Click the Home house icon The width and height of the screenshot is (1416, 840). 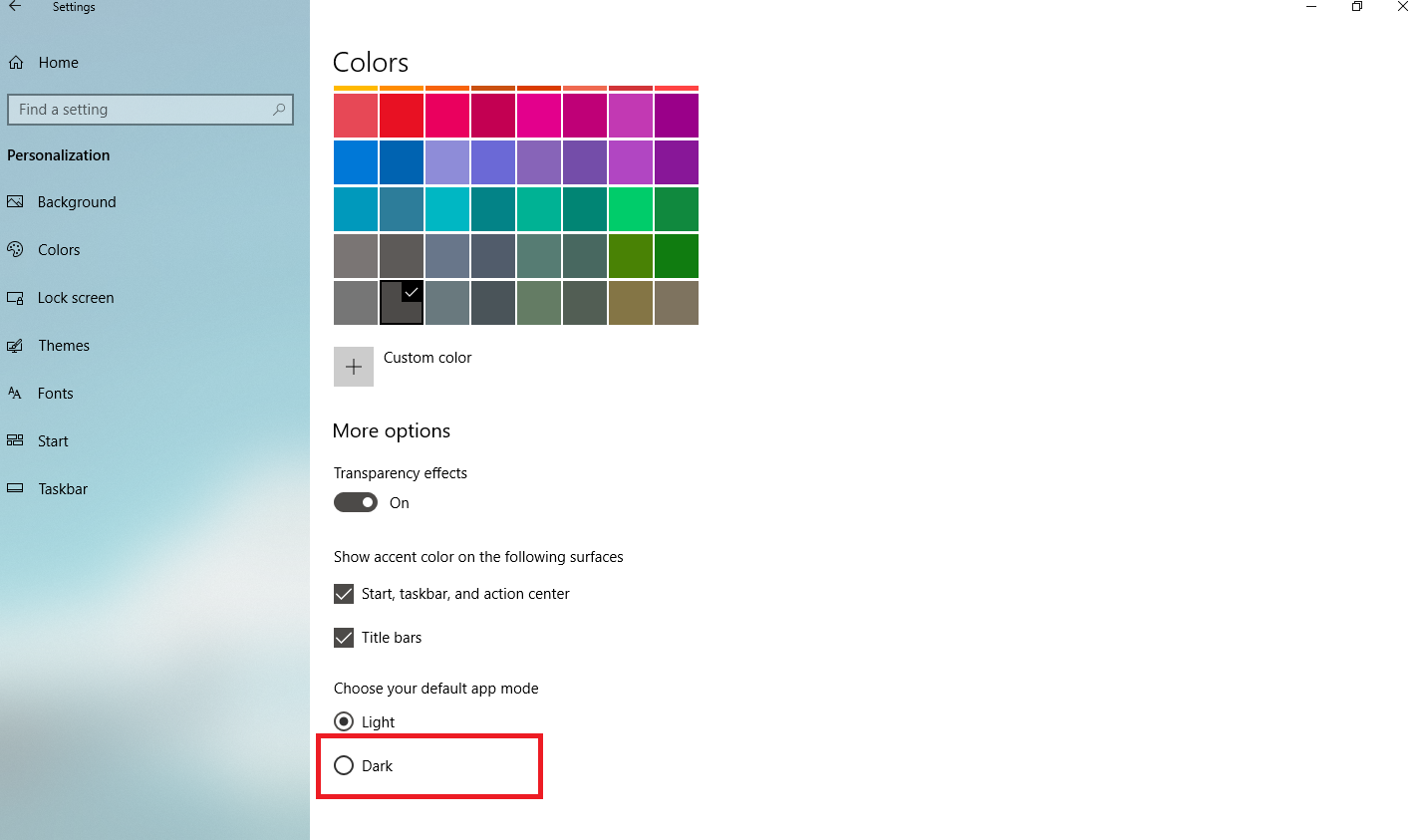15,62
